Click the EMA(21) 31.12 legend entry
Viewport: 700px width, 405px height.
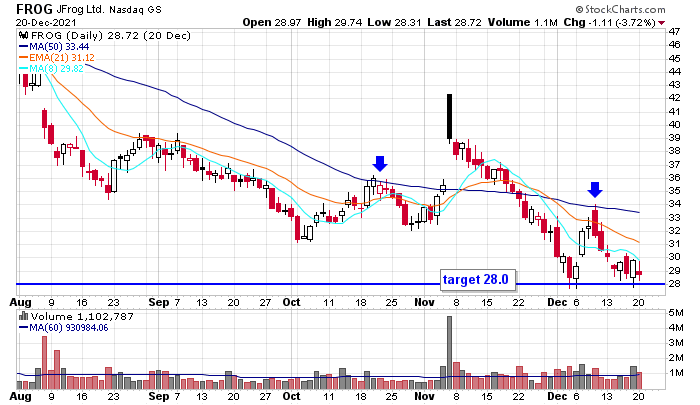click(x=57, y=57)
